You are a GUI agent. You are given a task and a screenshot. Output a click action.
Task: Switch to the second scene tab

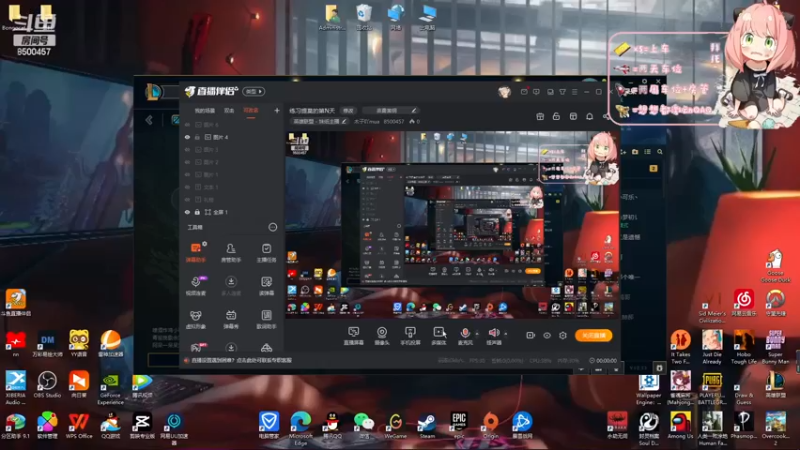tap(230, 111)
